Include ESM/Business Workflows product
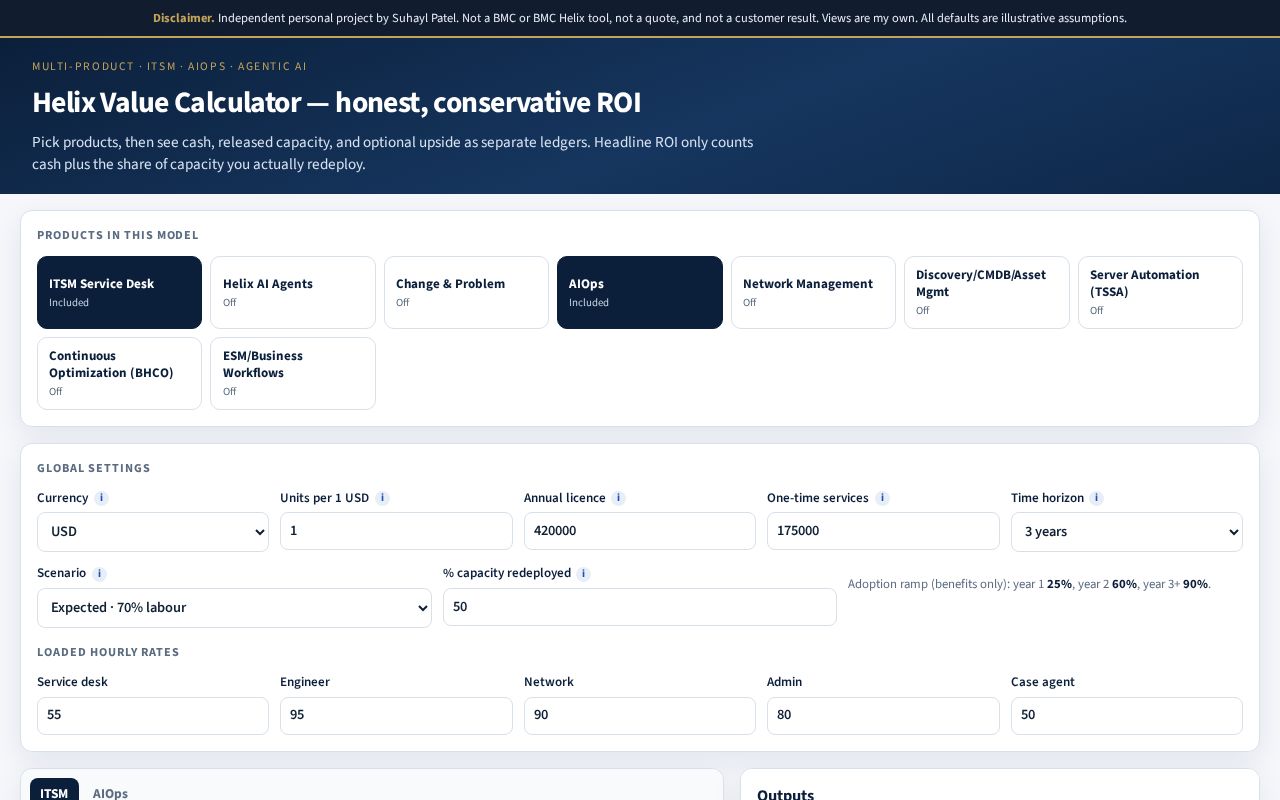1280x800 pixels. (x=293, y=373)
